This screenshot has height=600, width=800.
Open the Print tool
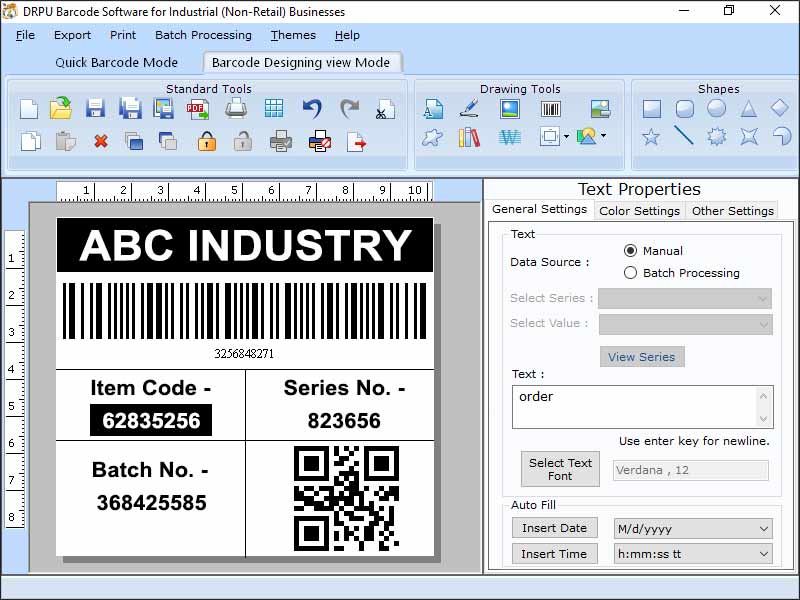(x=236, y=108)
